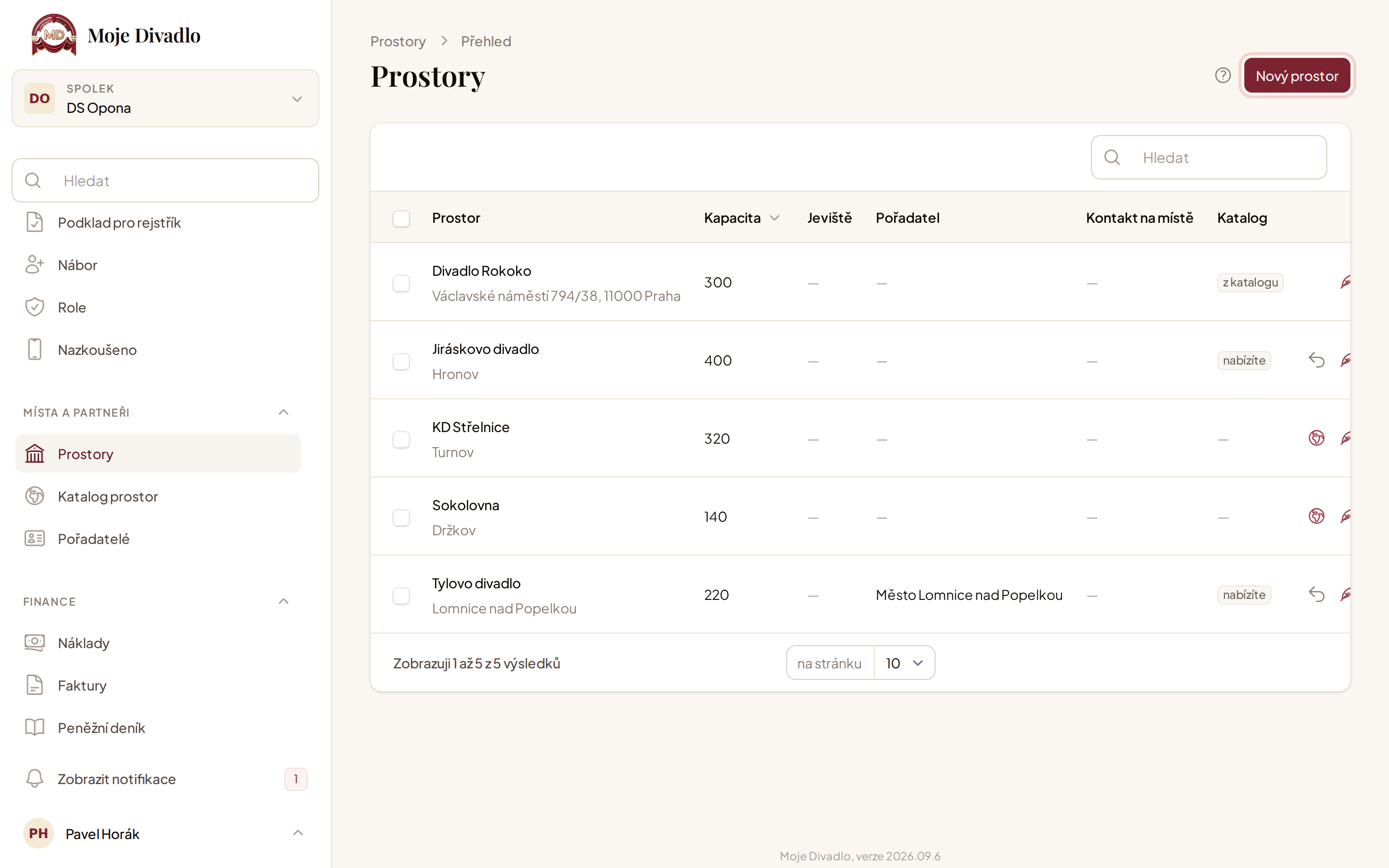Click undo arrow icon for Tylovo divadlo
Viewport: 1389px width, 868px height.
coord(1316,595)
